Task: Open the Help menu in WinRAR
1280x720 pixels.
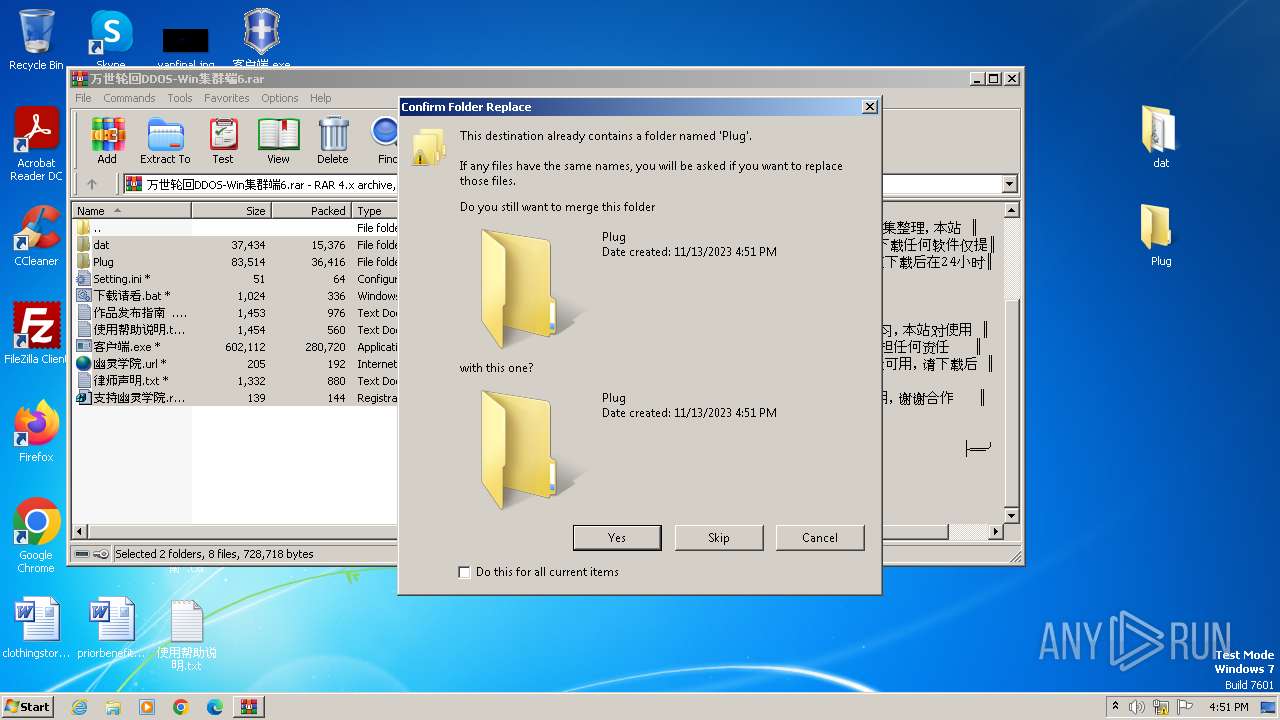Action: 320,98
